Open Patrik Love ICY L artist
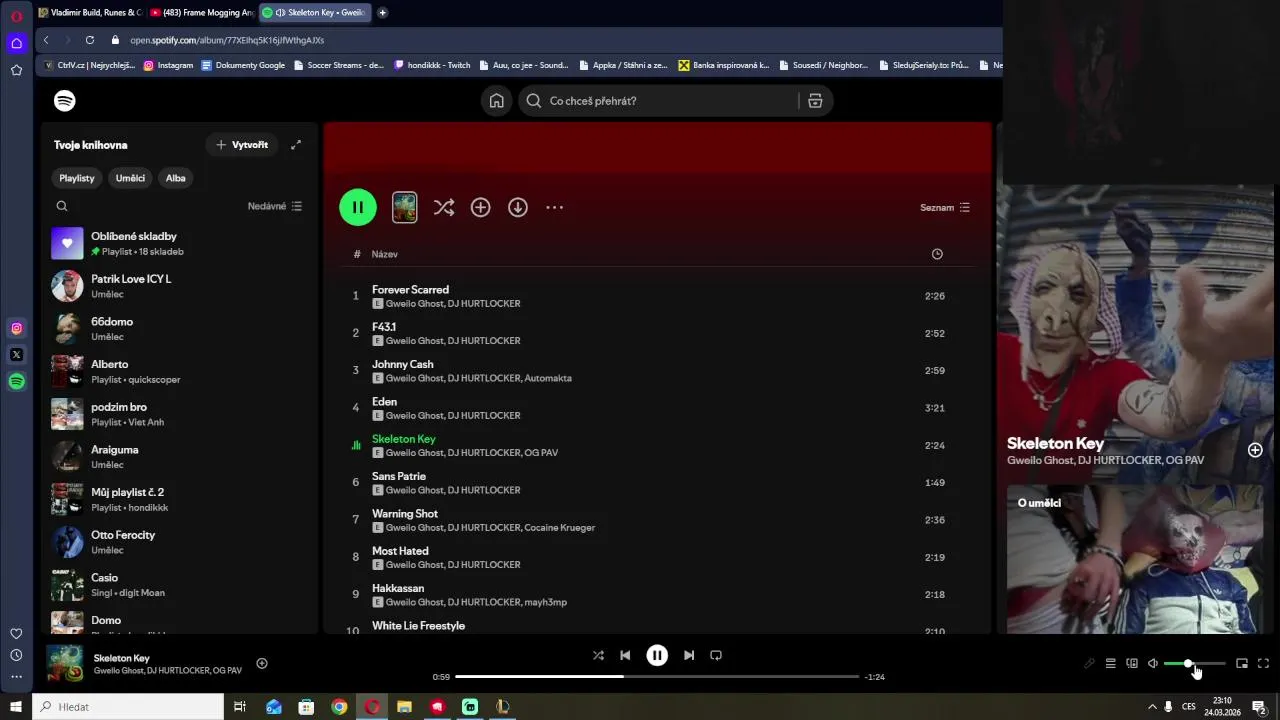This screenshot has width=1280, height=720. coord(180,286)
